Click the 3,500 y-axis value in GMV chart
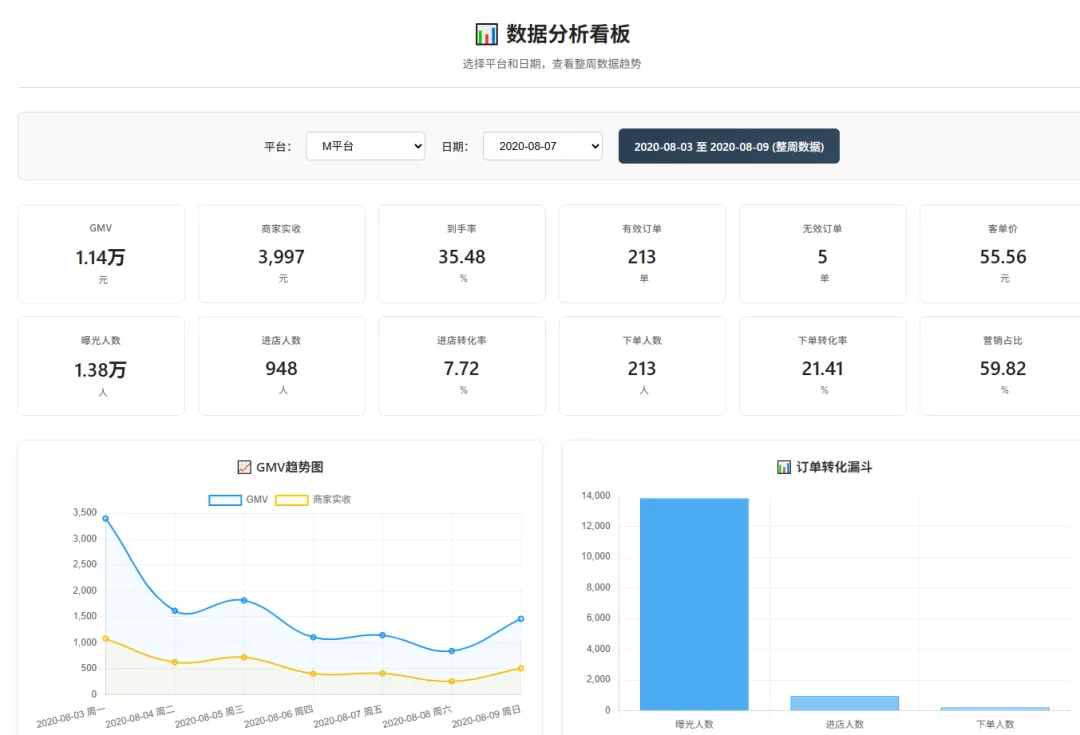 (x=85, y=513)
